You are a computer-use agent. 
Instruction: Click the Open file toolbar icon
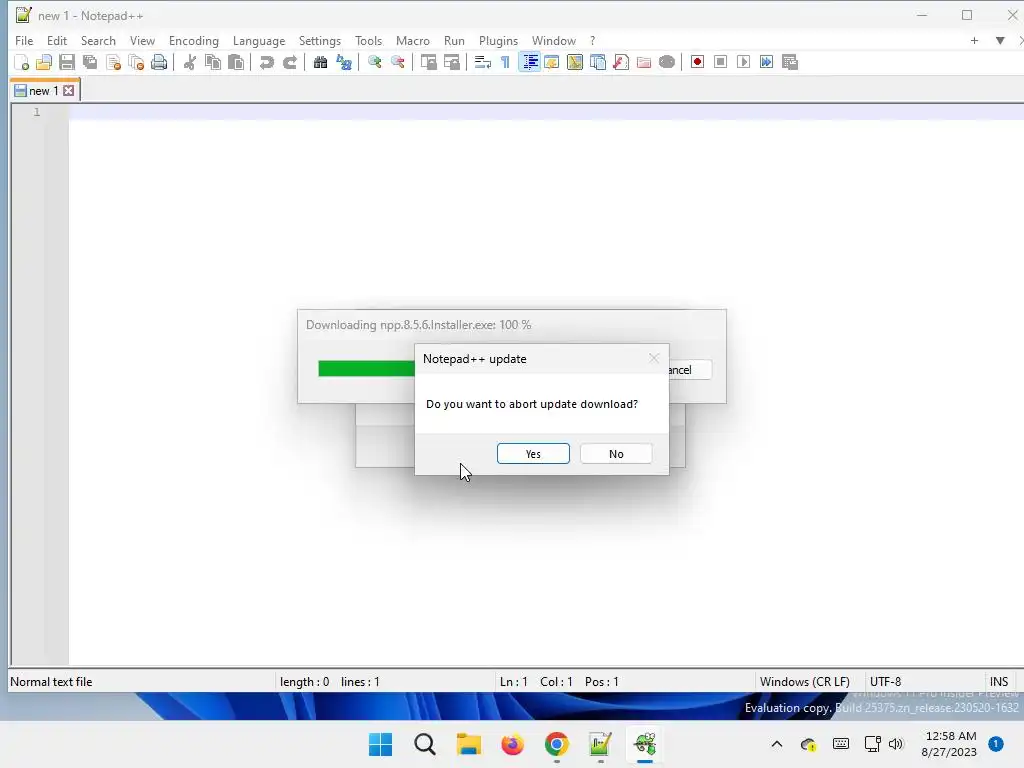pyautogui.click(x=44, y=62)
